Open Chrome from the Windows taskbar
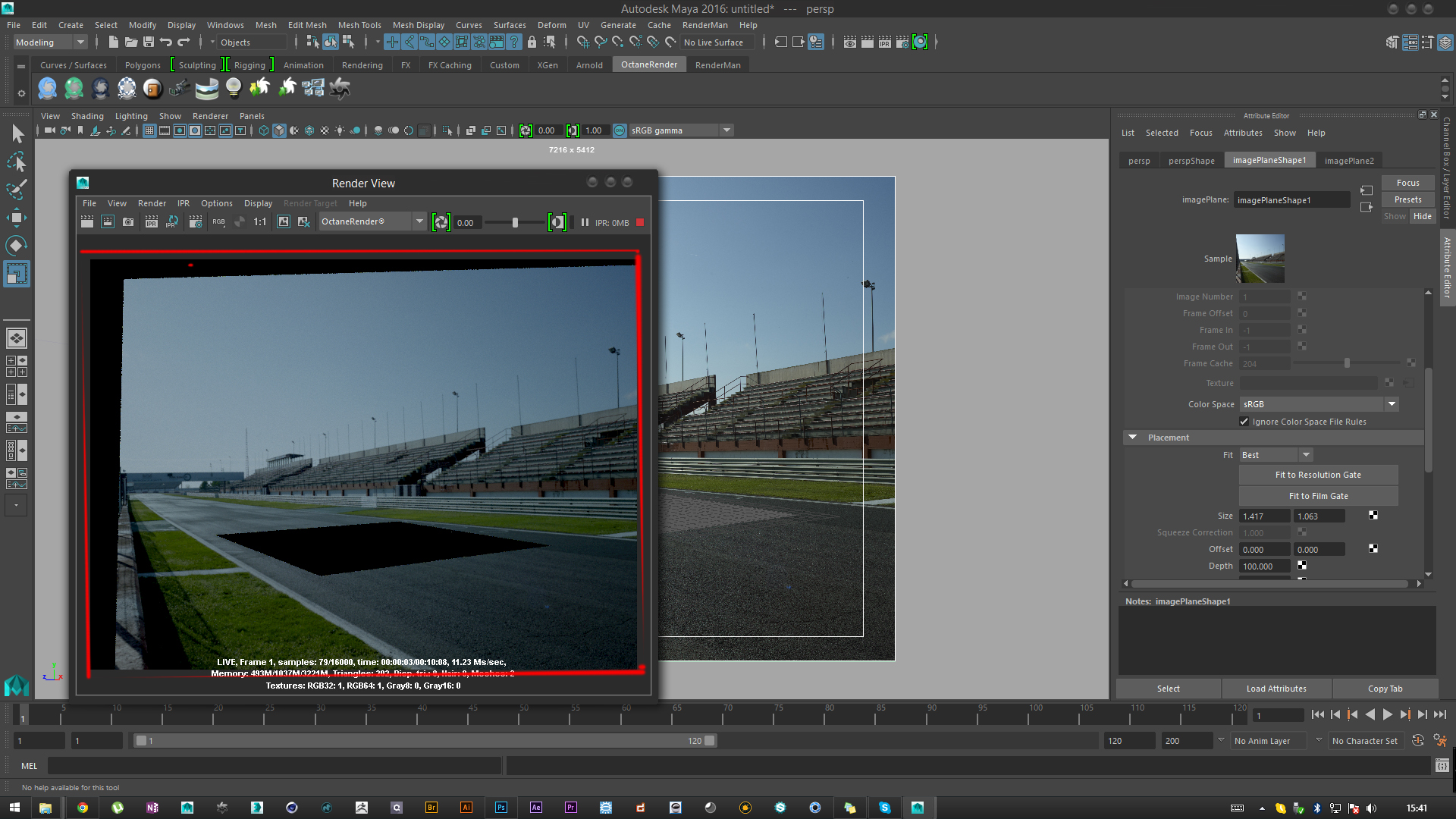The width and height of the screenshot is (1456, 819). (x=82, y=808)
